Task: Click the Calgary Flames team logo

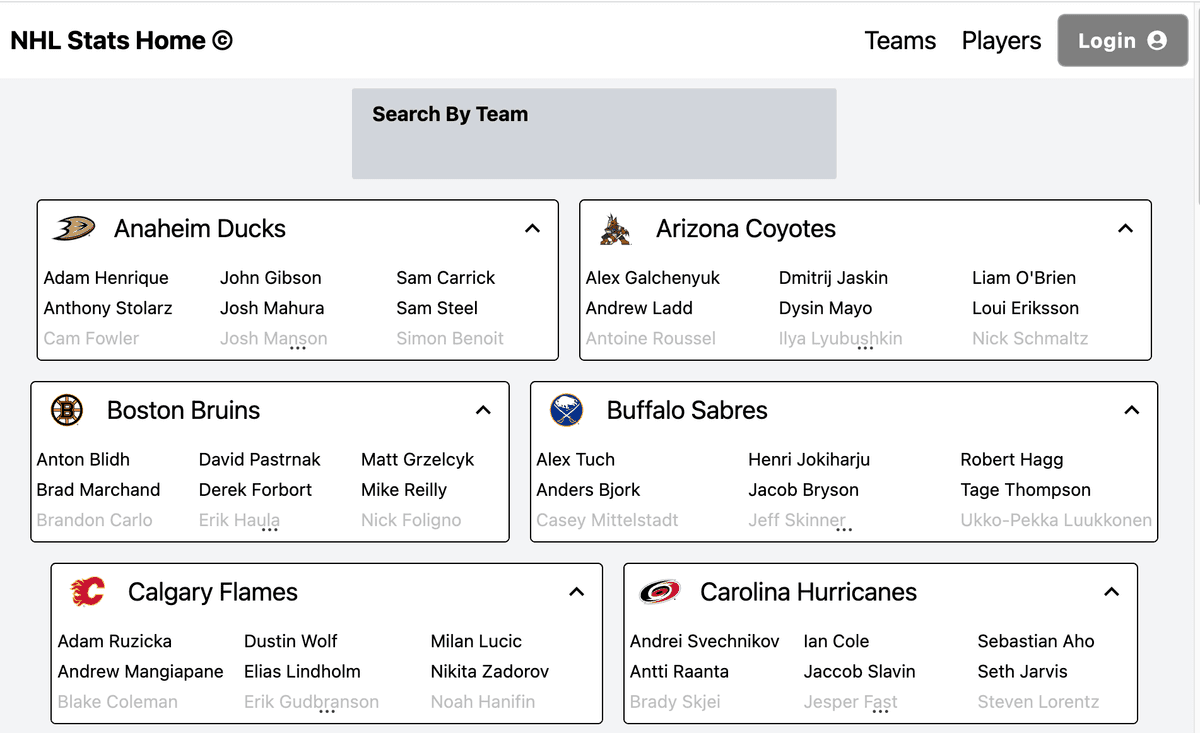Action: click(88, 592)
